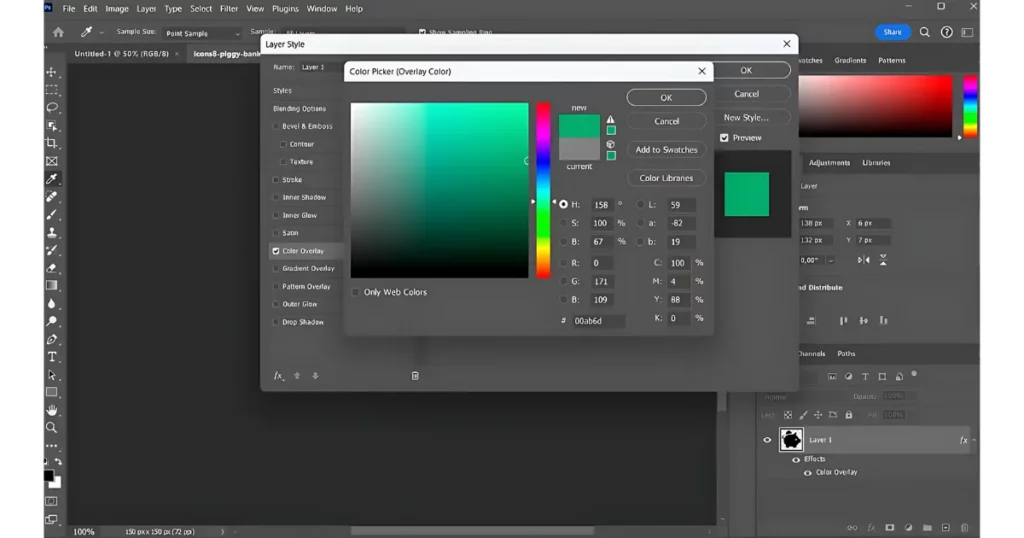Check Only Web Colors option

(x=356, y=292)
